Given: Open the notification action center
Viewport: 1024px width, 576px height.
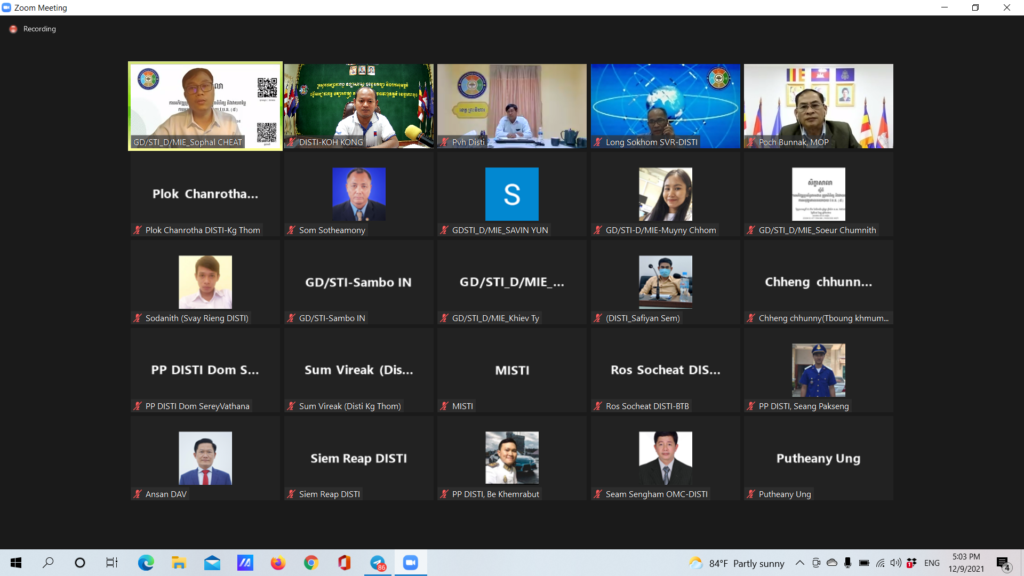Looking at the screenshot, I should [1004, 563].
